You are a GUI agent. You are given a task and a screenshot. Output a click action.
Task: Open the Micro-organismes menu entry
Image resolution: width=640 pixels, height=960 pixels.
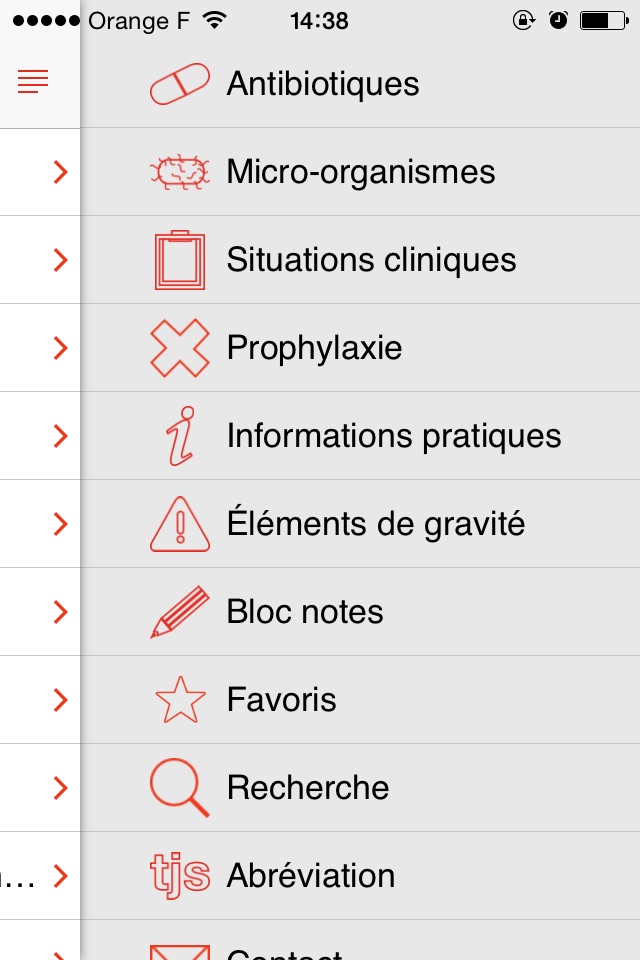pos(361,172)
